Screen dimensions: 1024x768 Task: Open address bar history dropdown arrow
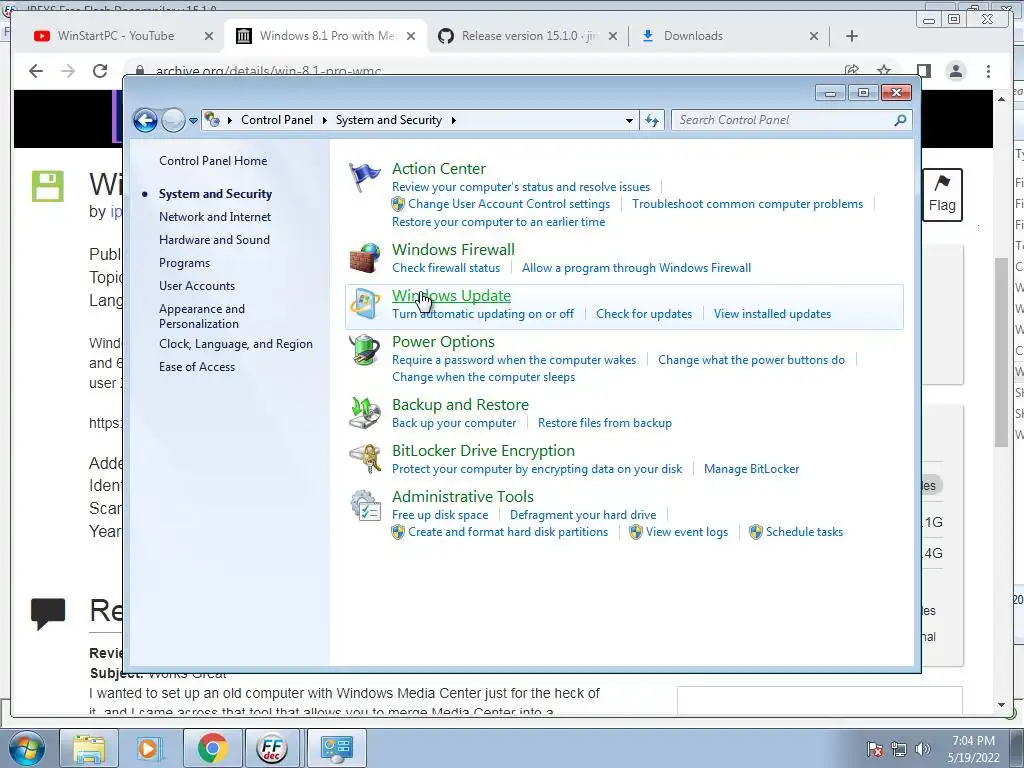[629, 120]
